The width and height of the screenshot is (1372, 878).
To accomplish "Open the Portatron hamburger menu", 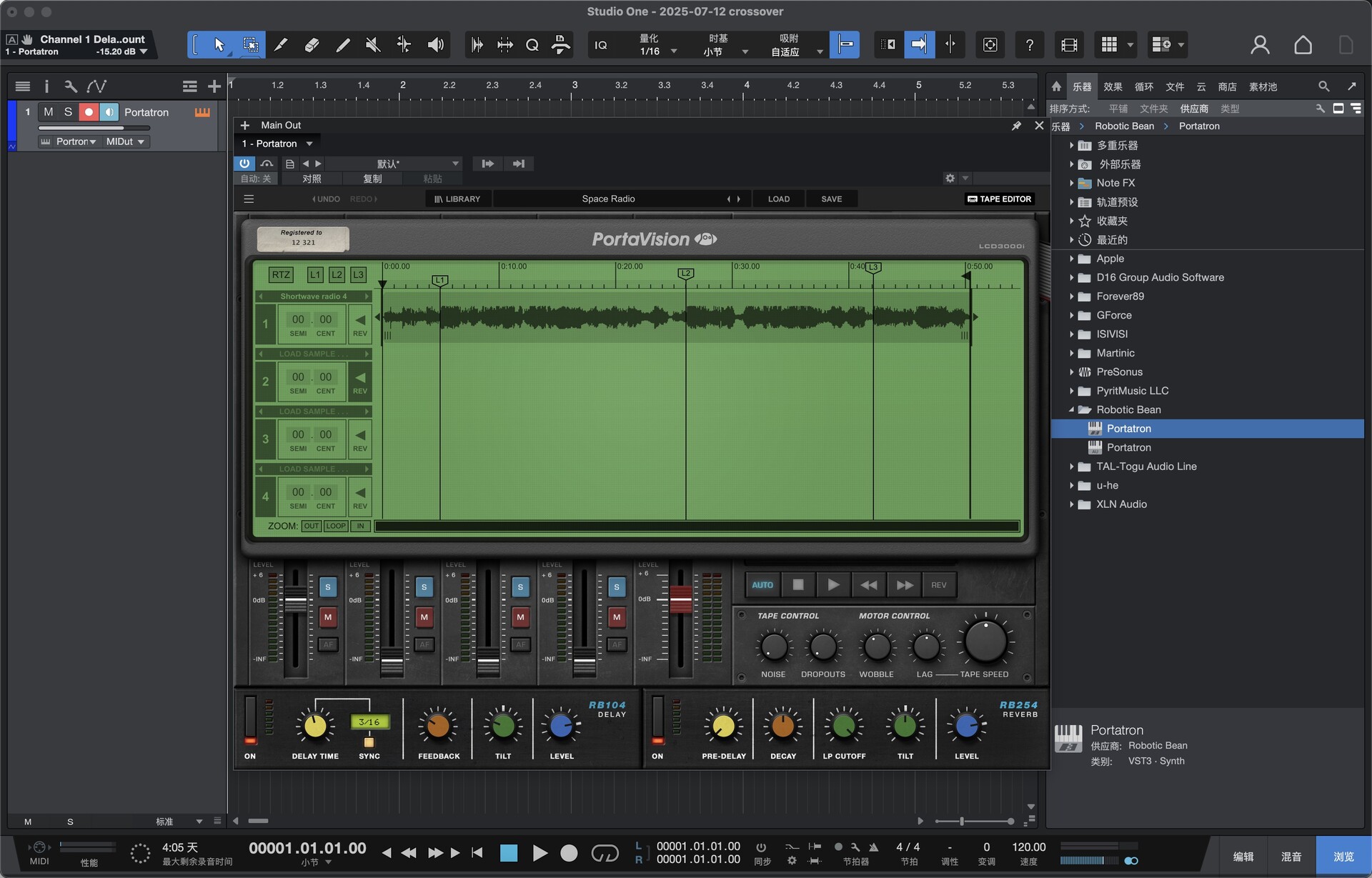I will 249,199.
